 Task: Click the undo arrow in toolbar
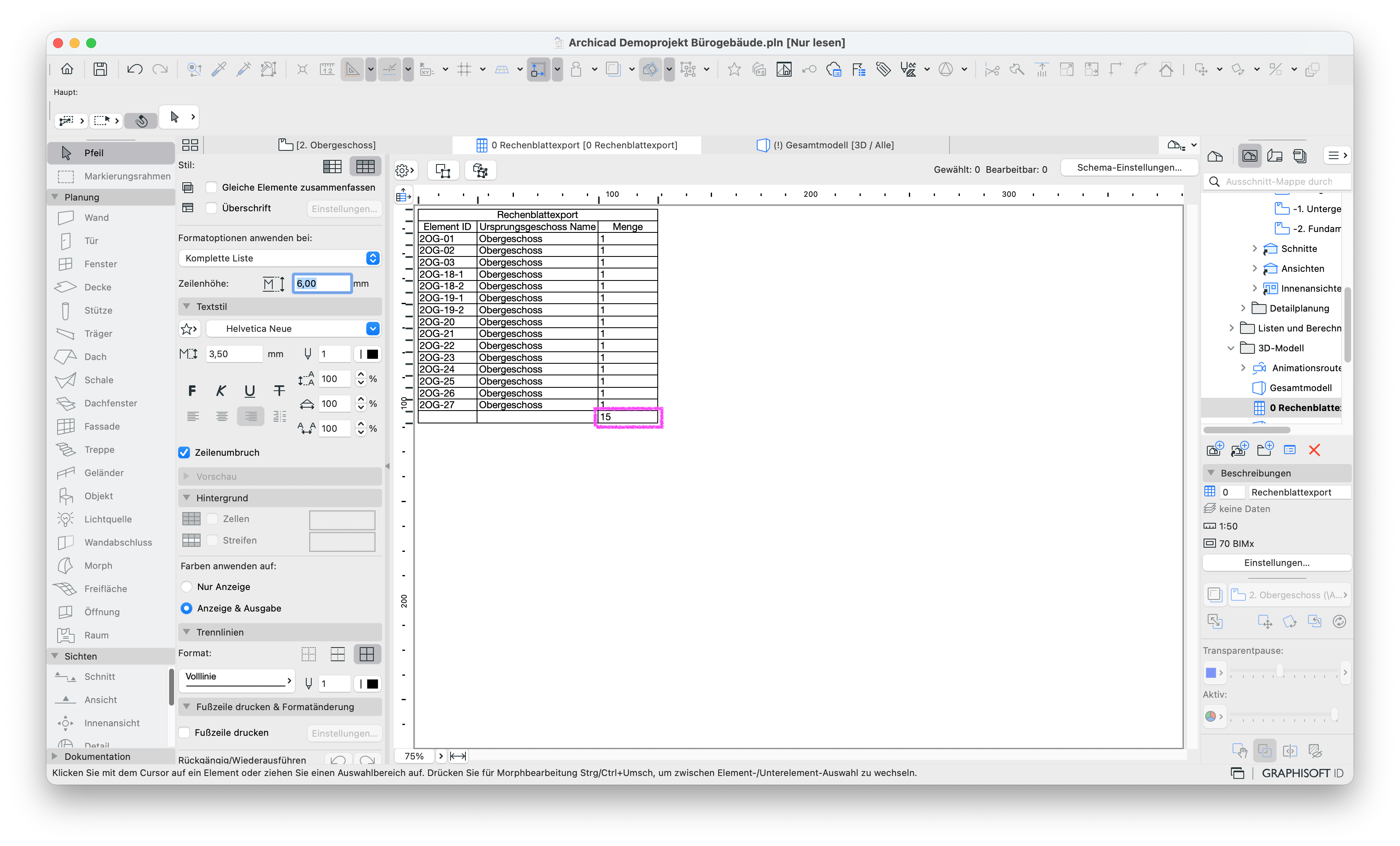[x=135, y=69]
